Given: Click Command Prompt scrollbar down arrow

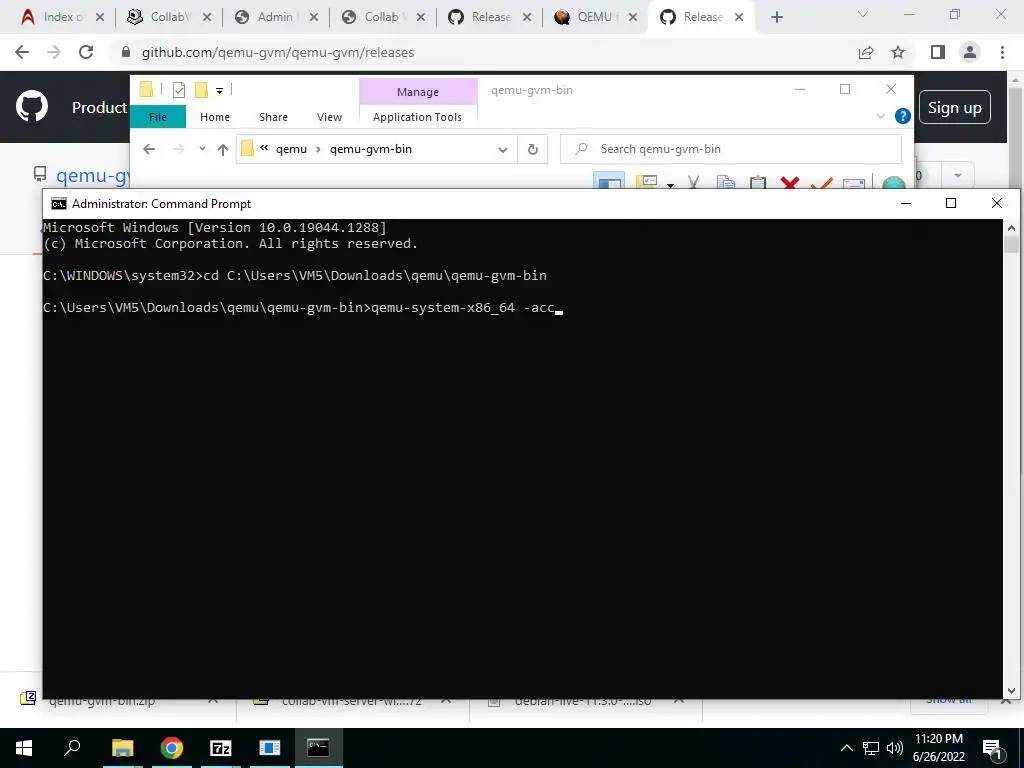Looking at the screenshot, I should click(x=1011, y=691).
